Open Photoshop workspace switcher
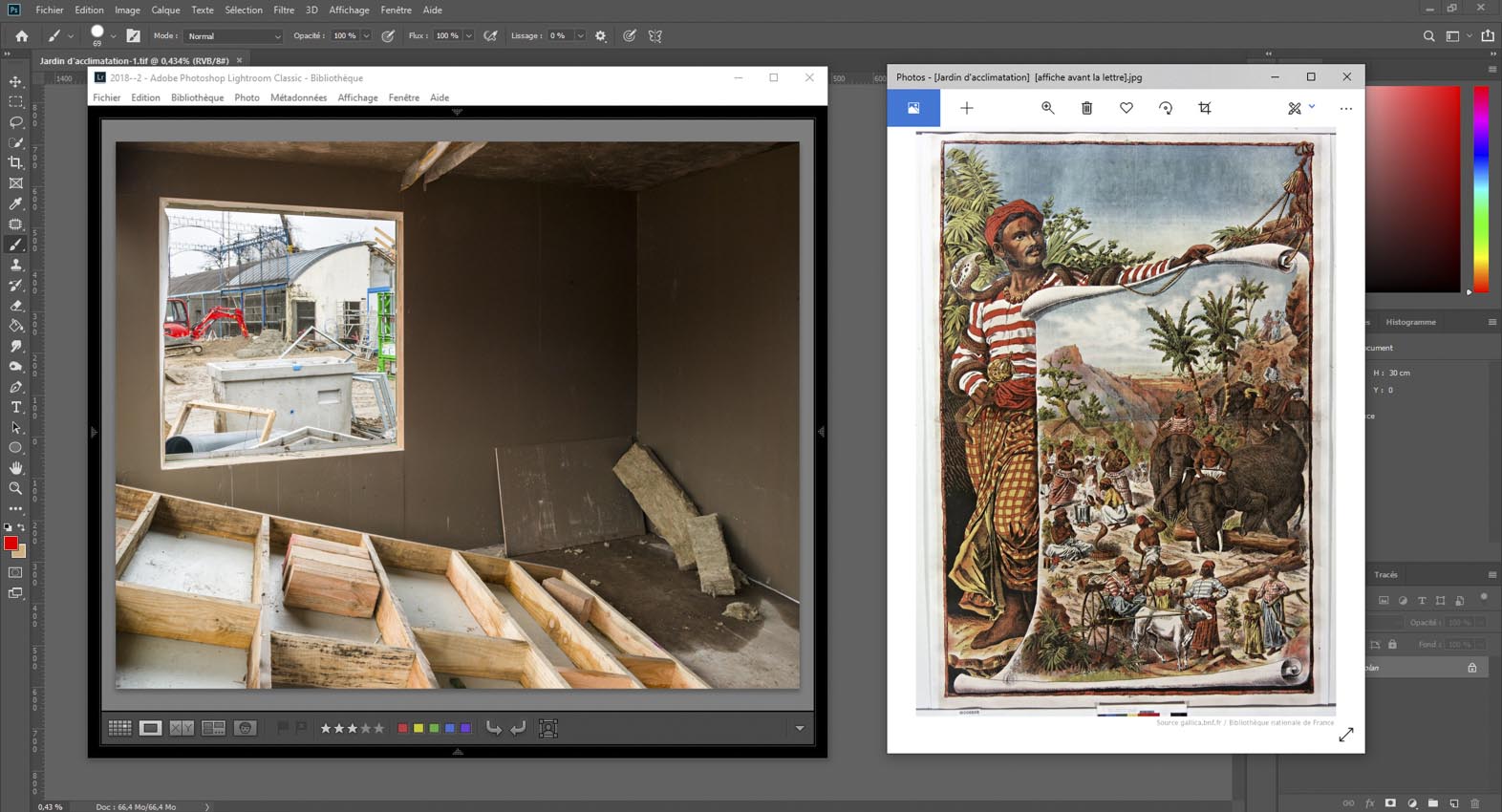Viewport: 1502px width, 812px height. (1452, 35)
